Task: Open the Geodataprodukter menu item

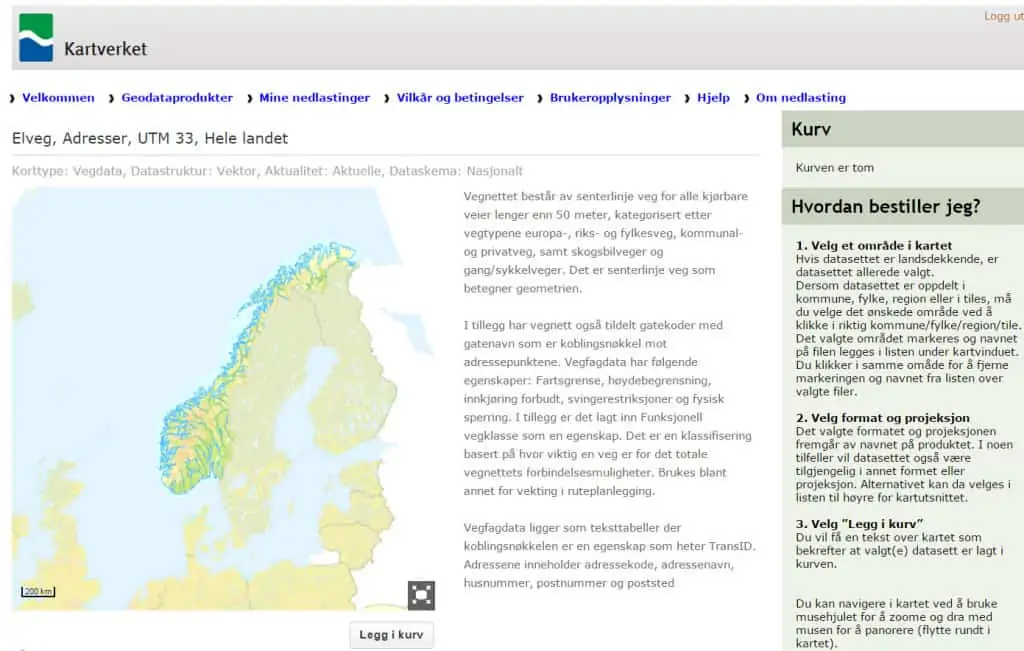Action: point(177,97)
